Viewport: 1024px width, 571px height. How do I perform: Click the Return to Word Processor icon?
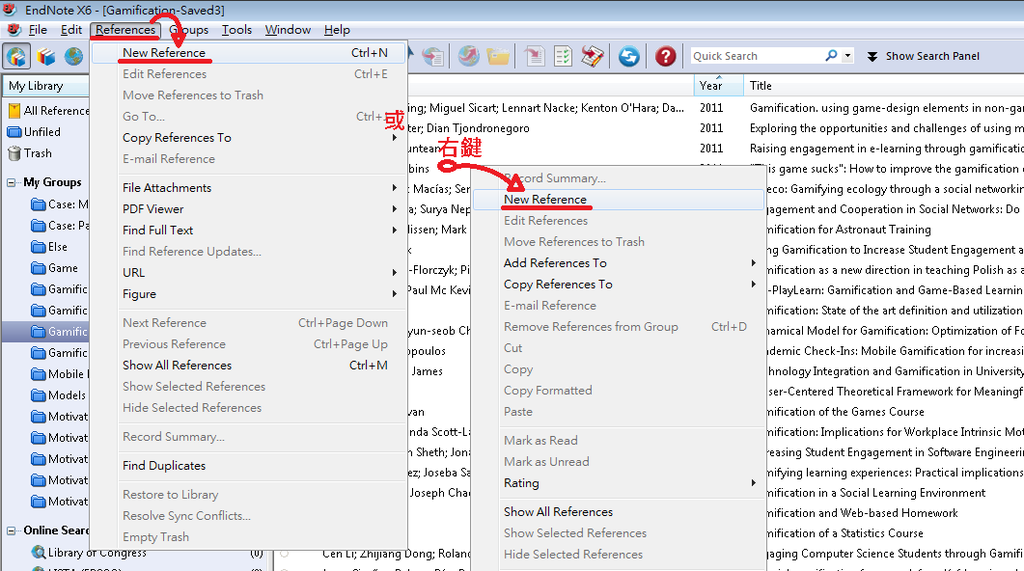pos(592,57)
